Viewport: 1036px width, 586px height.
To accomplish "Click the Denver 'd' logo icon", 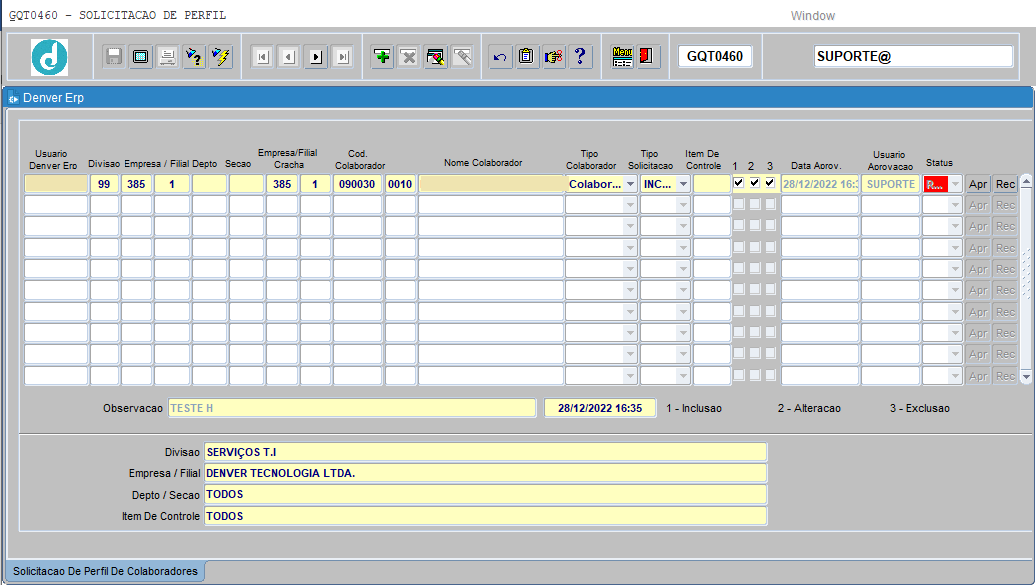I will coord(49,57).
